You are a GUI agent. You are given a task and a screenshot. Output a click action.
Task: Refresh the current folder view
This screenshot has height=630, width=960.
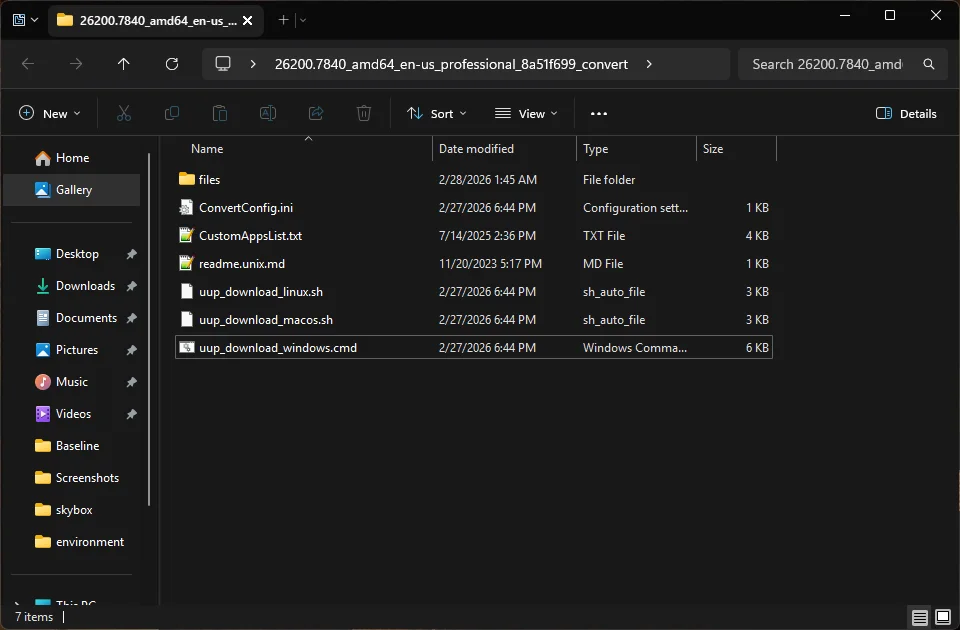pyautogui.click(x=172, y=64)
